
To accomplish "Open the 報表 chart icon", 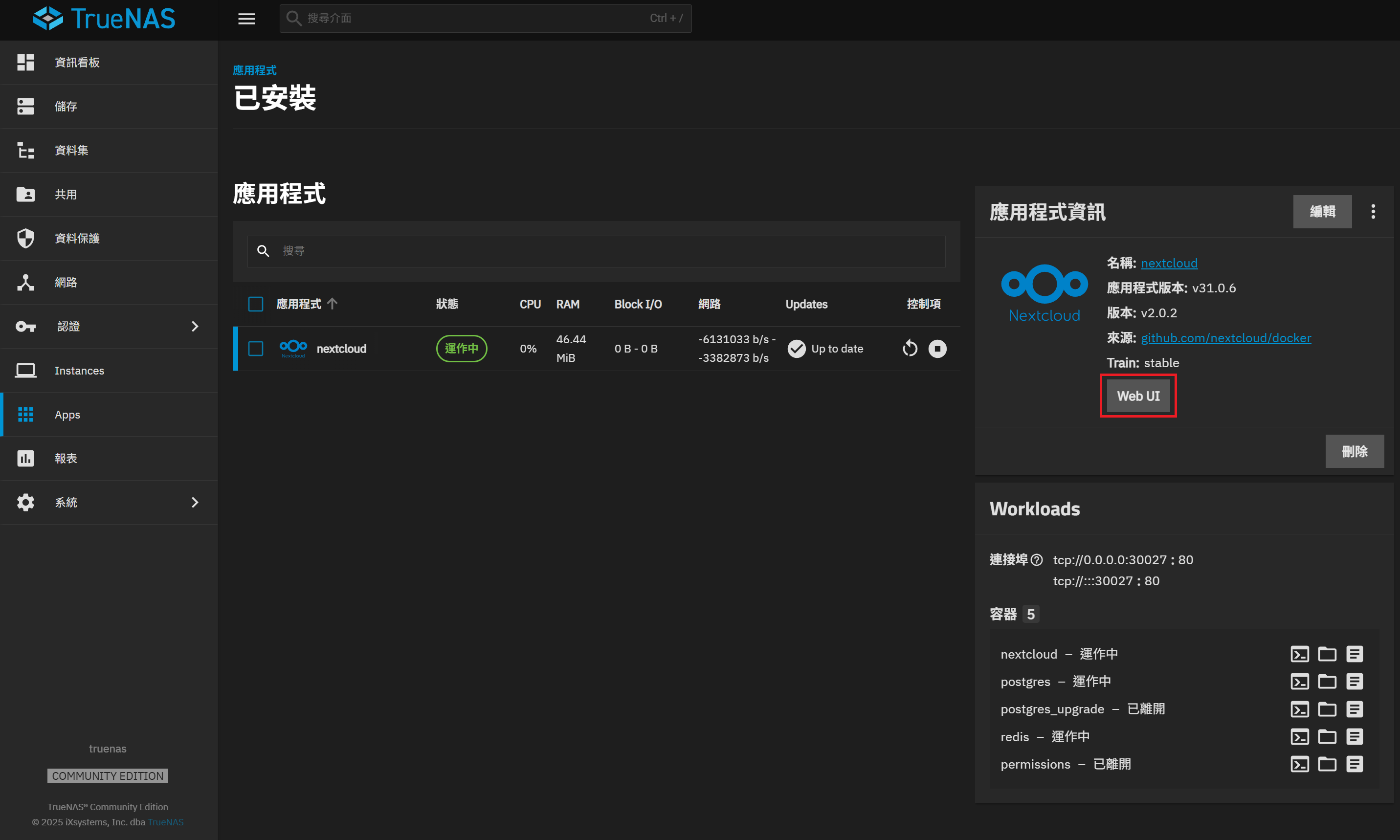I will coord(25,458).
